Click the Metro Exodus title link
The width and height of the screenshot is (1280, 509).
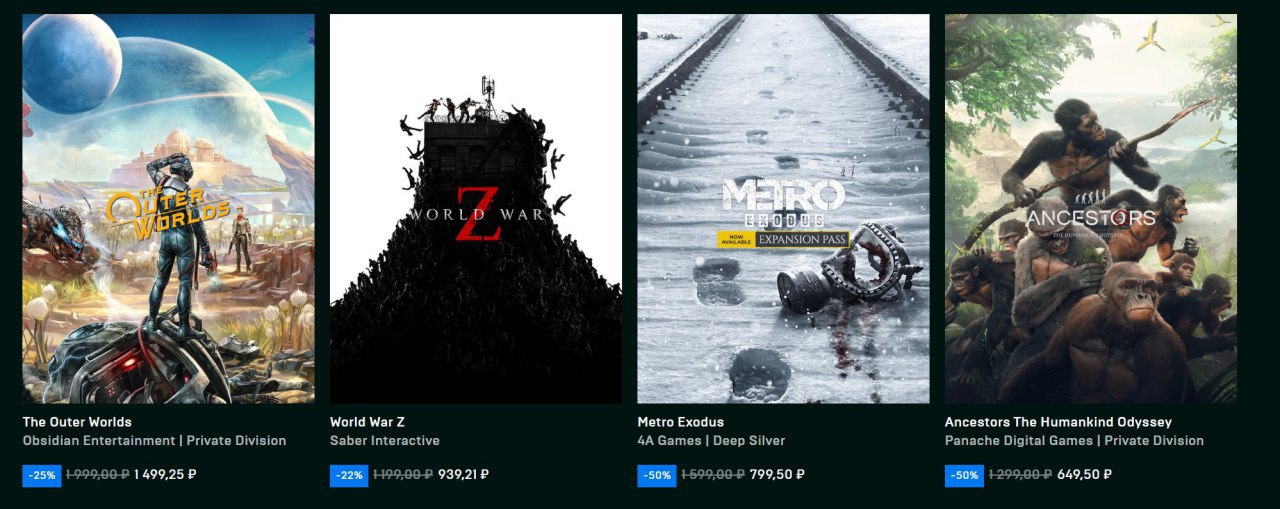tap(680, 422)
